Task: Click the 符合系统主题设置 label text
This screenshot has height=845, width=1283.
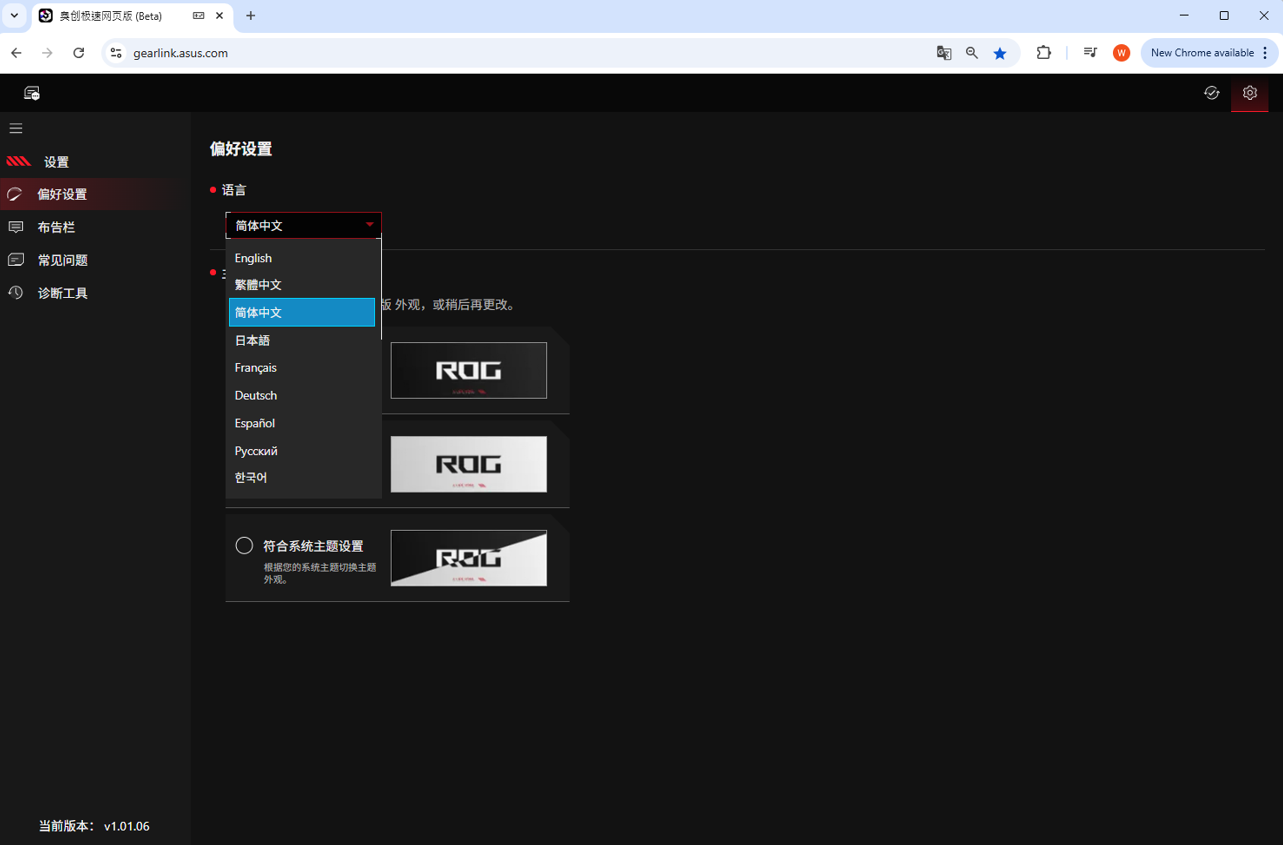Action: click(313, 546)
